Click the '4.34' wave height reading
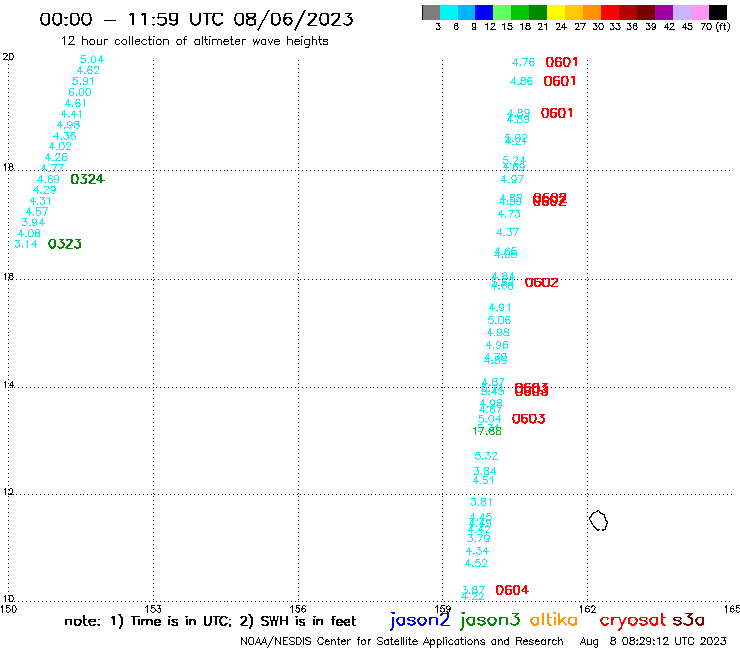Viewport: 740px width, 650px height. 478,551
